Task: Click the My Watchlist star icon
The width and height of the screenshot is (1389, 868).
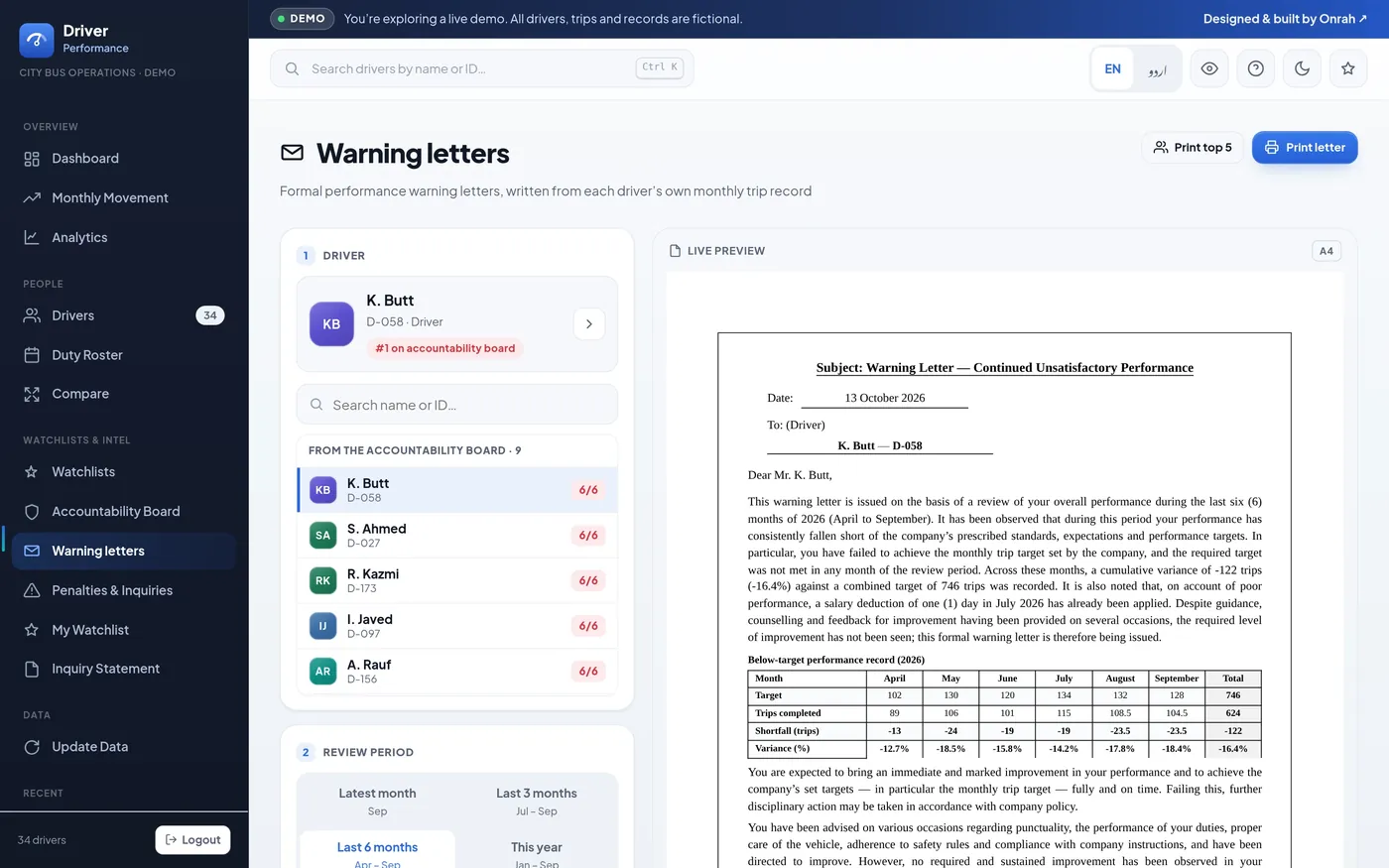Action: [32, 630]
